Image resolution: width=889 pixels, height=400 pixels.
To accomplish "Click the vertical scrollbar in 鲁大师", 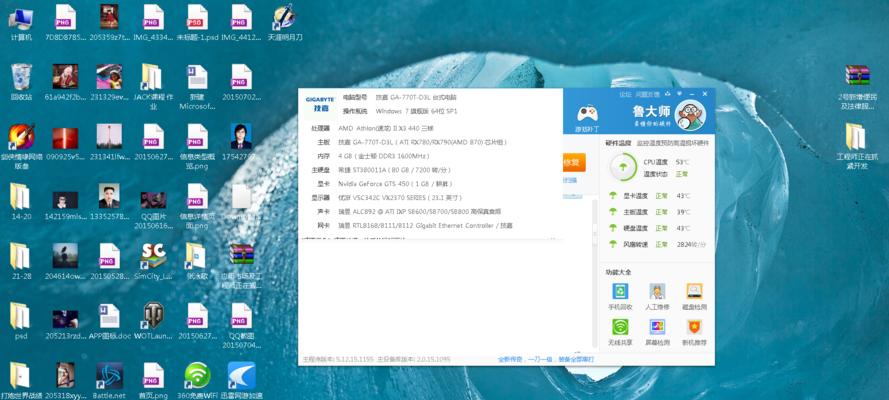I will point(594,272).
